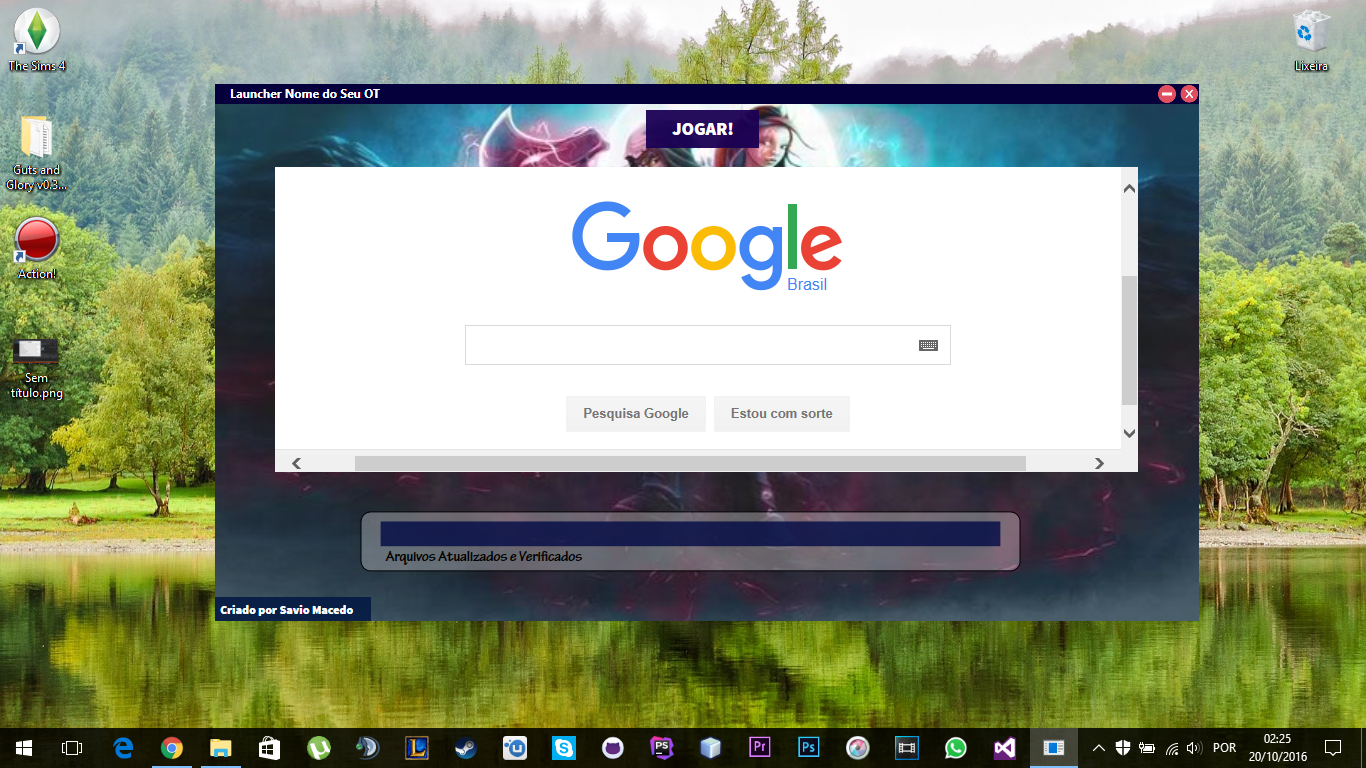Click the horizontal scrollbar right arrow
This screenshot has height=768, width=1366.
point(1099,463)
